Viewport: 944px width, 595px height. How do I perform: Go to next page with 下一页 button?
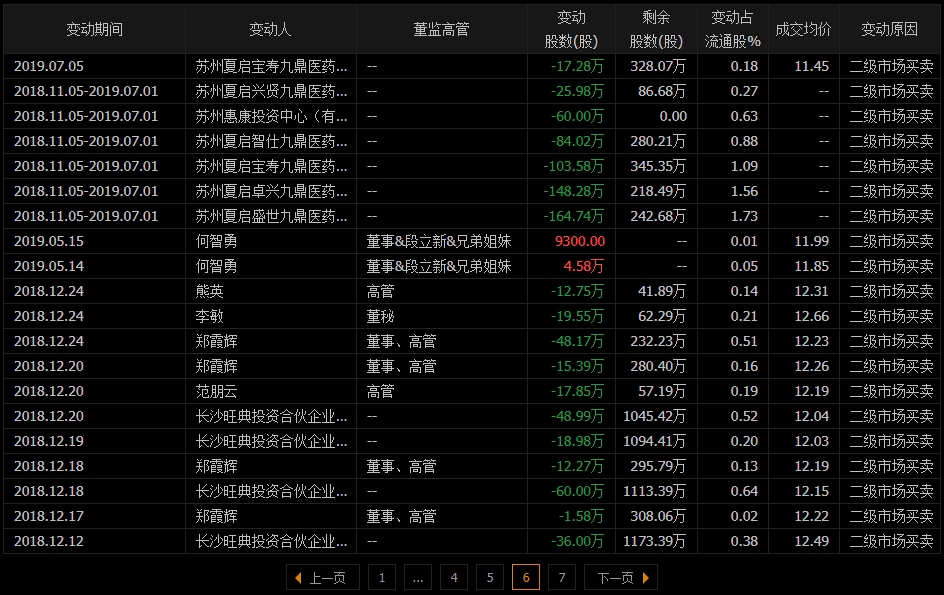[621, 578]
